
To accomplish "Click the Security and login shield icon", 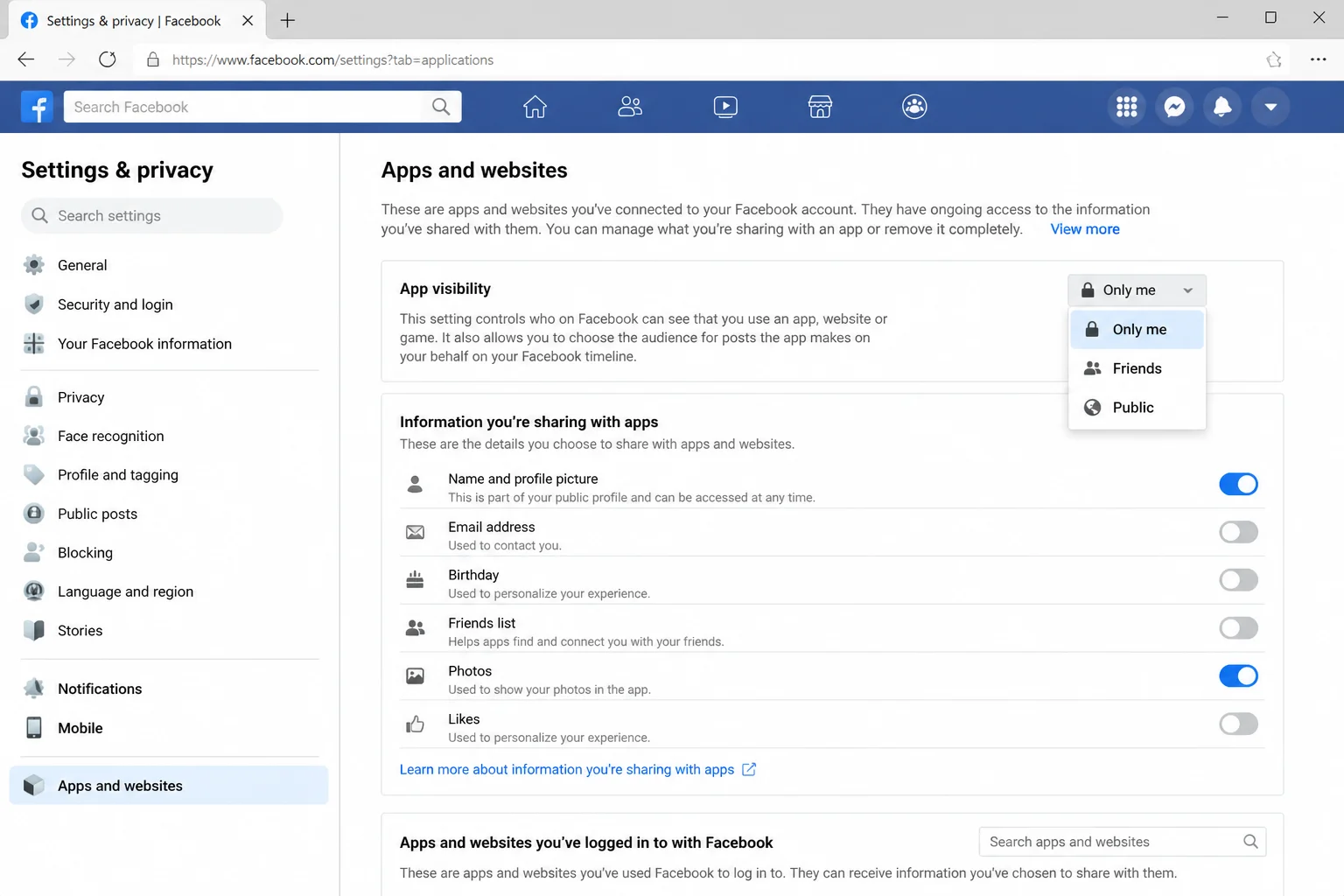I will [34, 304].
